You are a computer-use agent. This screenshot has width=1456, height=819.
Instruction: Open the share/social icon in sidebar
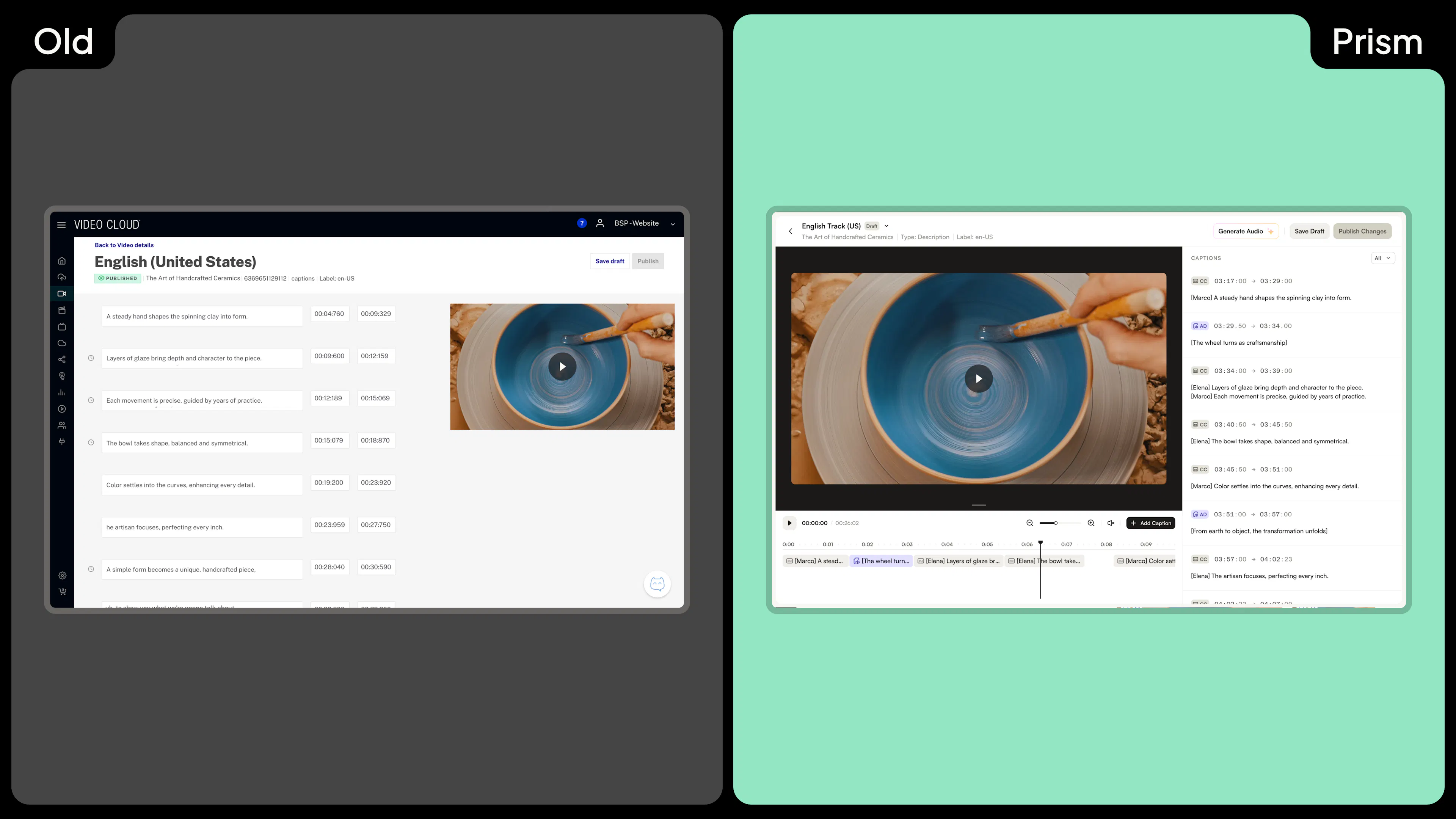(62, 359)
